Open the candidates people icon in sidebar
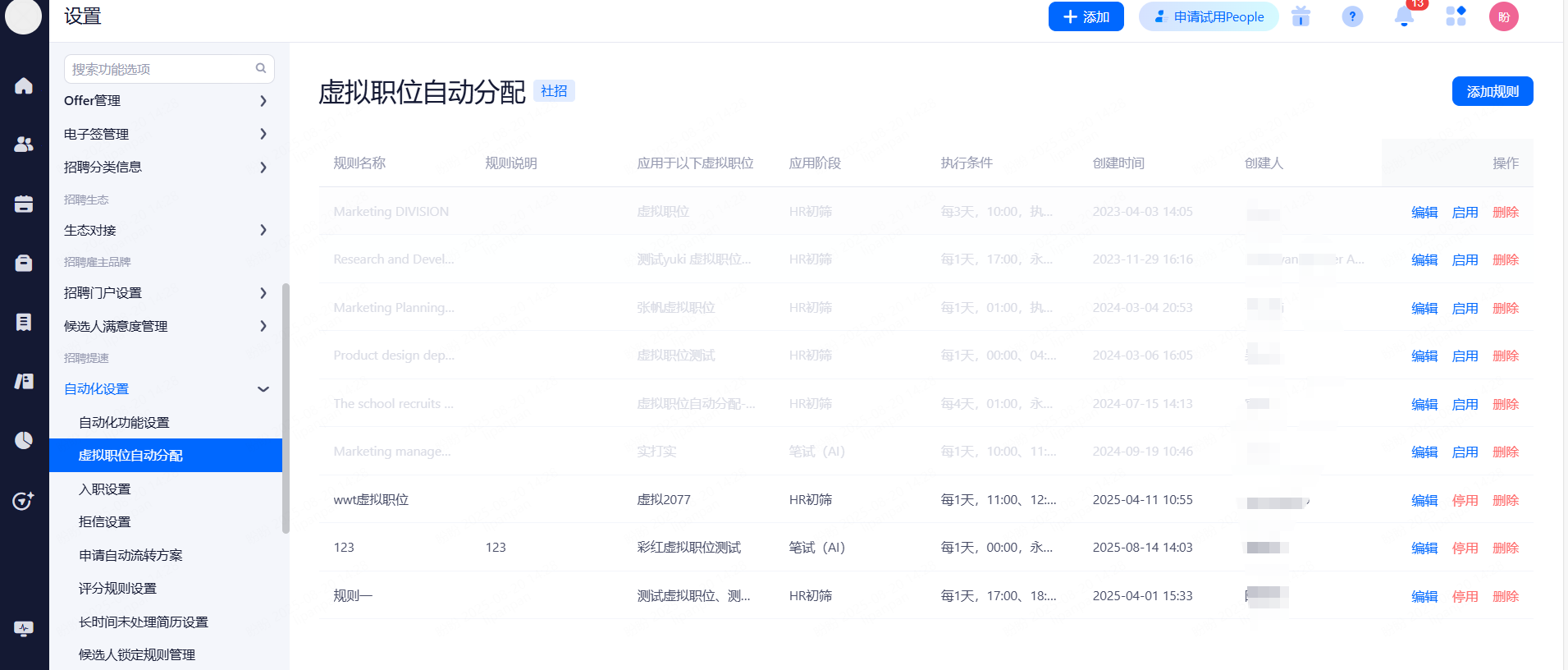Viewport: 1568px width, 670px height. 24,145
